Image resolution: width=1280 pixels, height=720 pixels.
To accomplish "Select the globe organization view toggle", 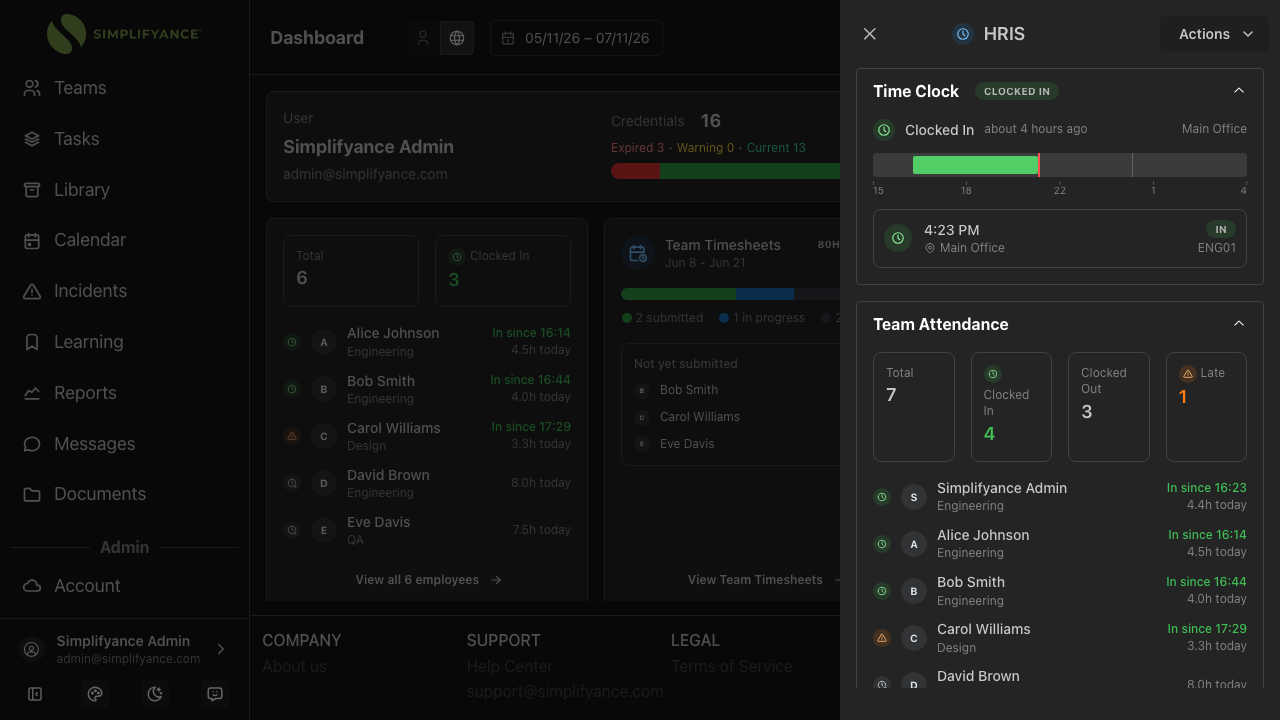I will click(x=457, y=38).
